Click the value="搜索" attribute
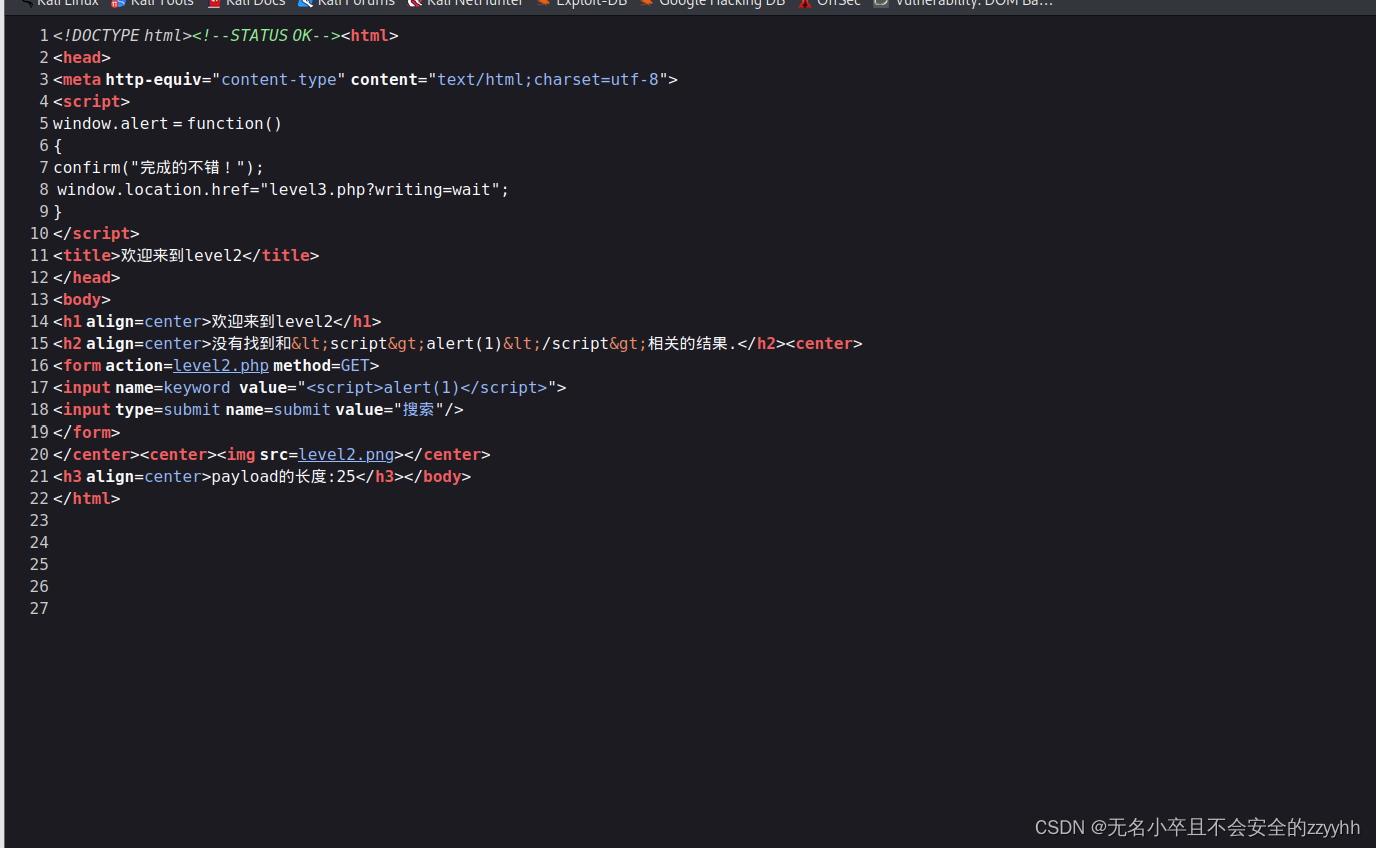The width and height of the screenshot is (1376, 848). [390, 410]
